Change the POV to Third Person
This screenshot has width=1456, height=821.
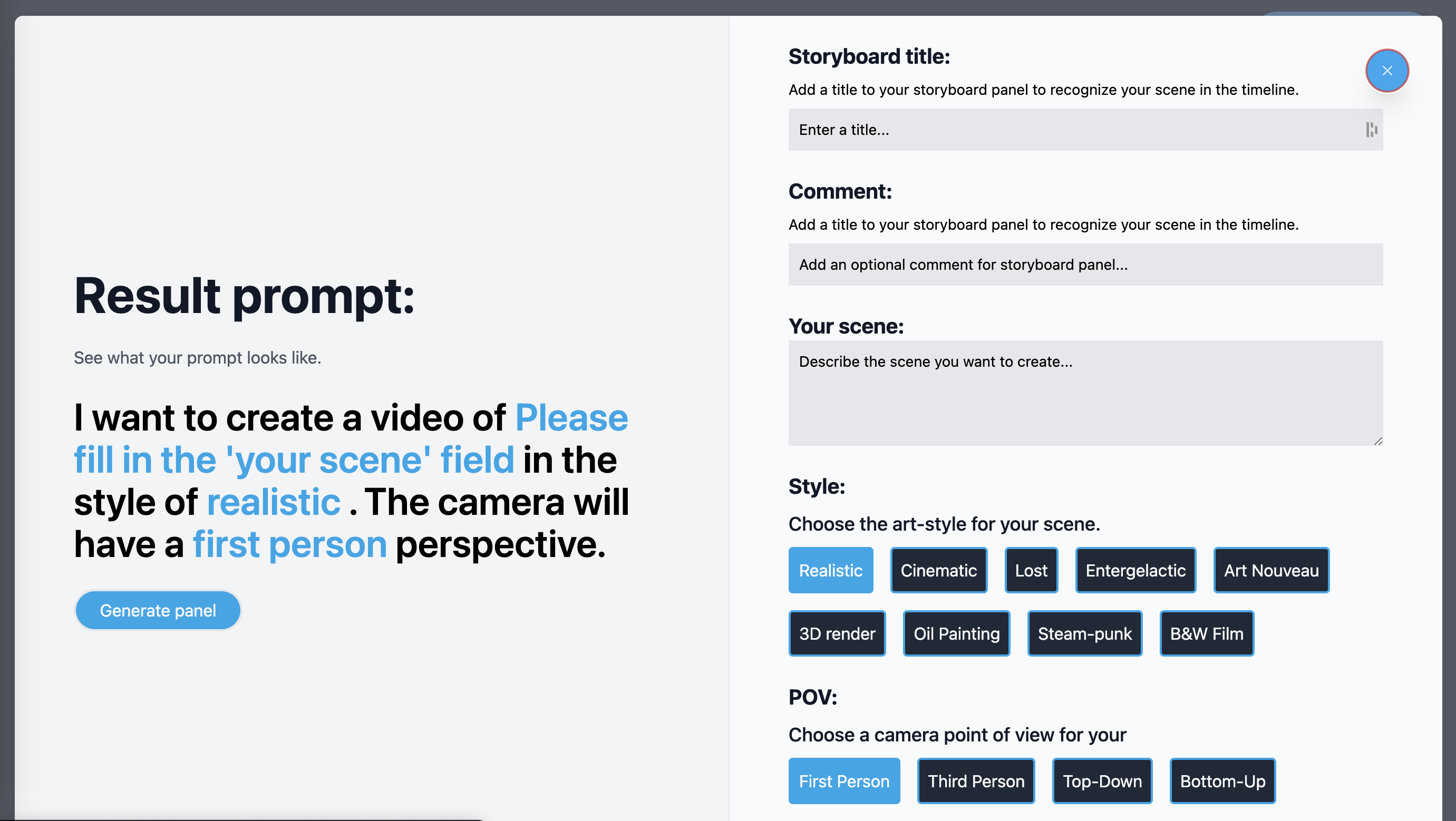click(x=976, y=781)
